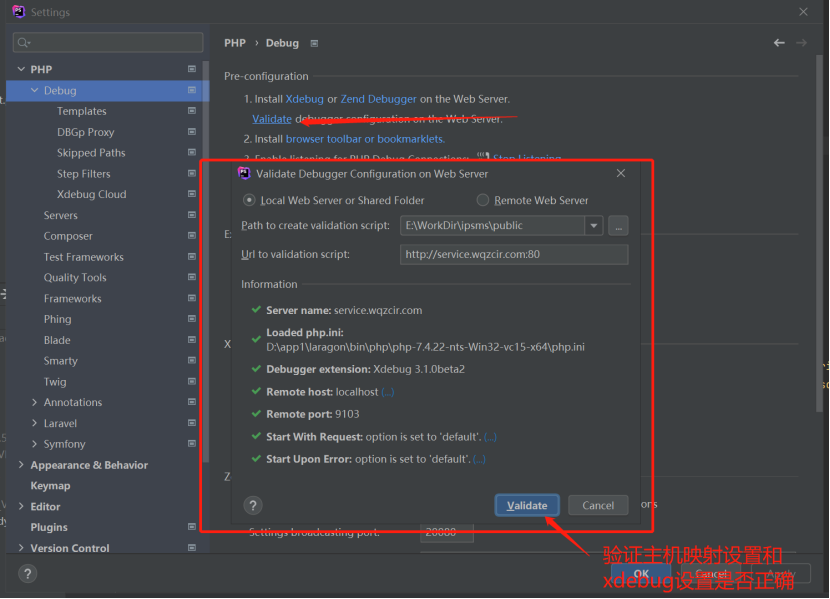Click project-level icon beside Plugins row
The image size is (830, 599).
(192, 527)
